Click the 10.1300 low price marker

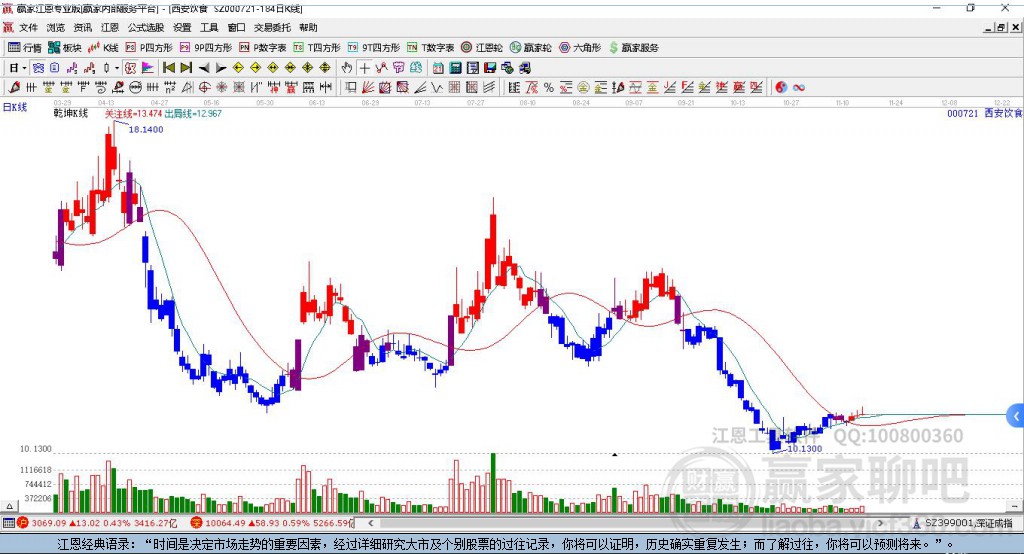click(805, 449)
